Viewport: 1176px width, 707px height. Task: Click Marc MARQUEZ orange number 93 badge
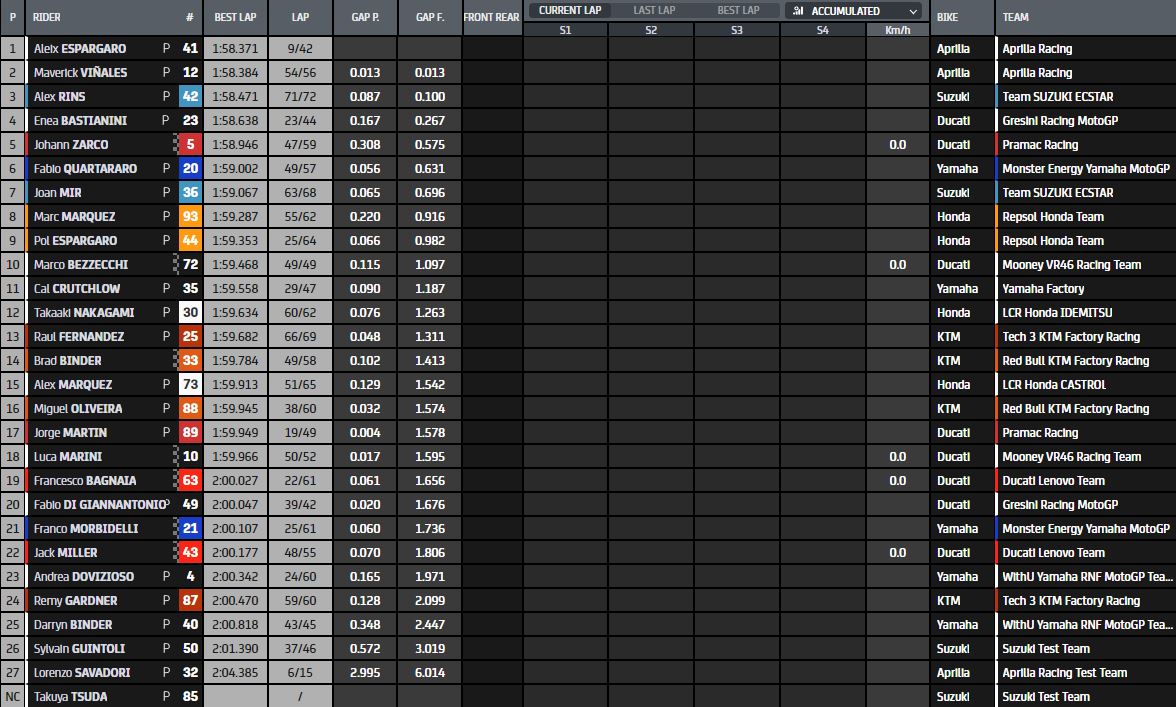pos(190,217)
